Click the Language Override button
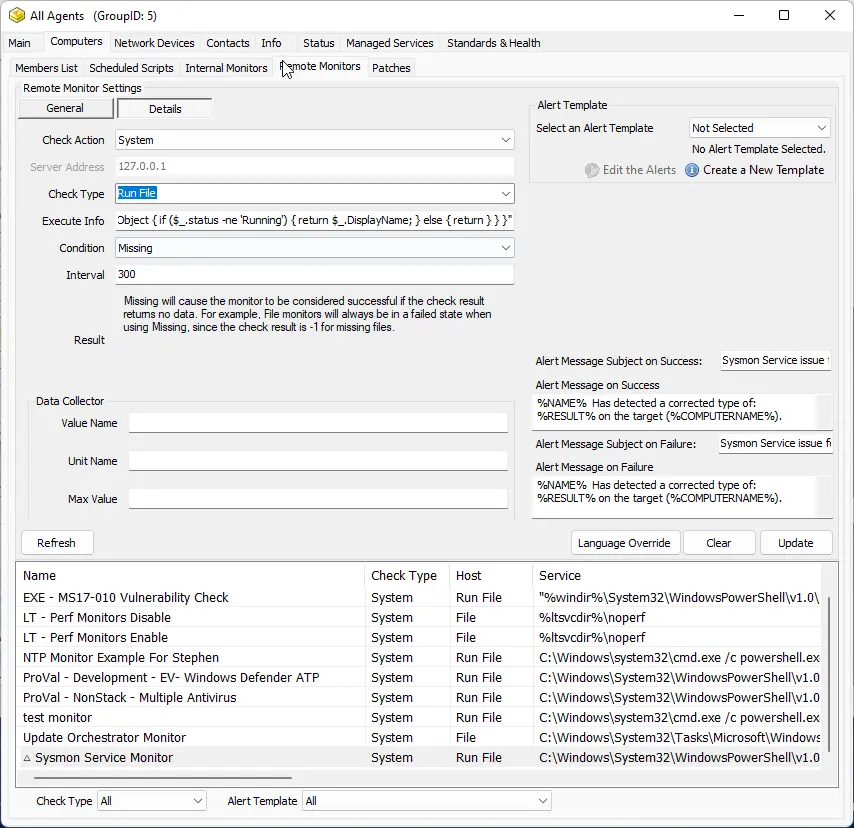This screenshot has width=854, height=828. coord(624,543)
